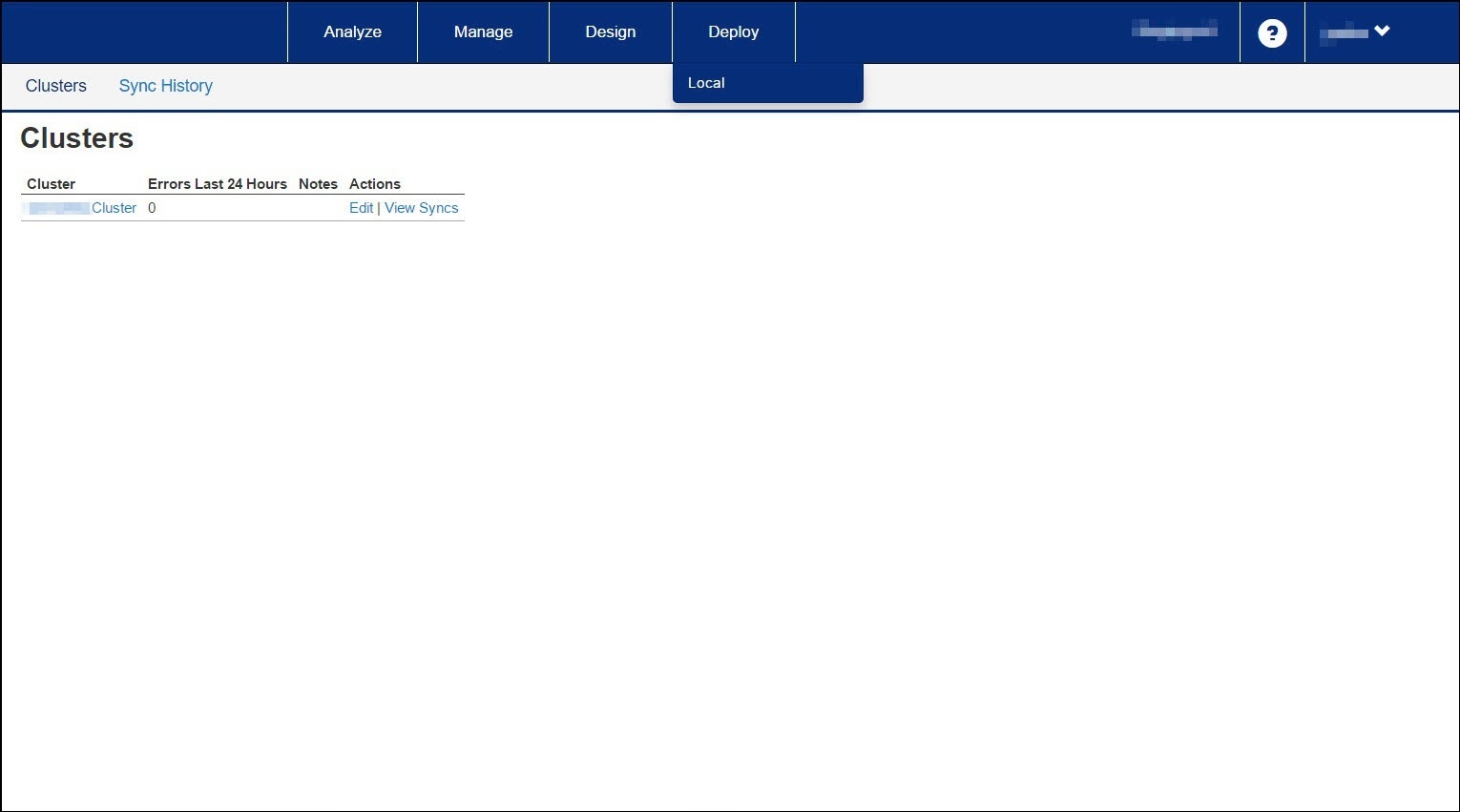Viewport: 1460px width, 812px height.
Task: Select the Design menu in navbar
Action: point(610,31)
